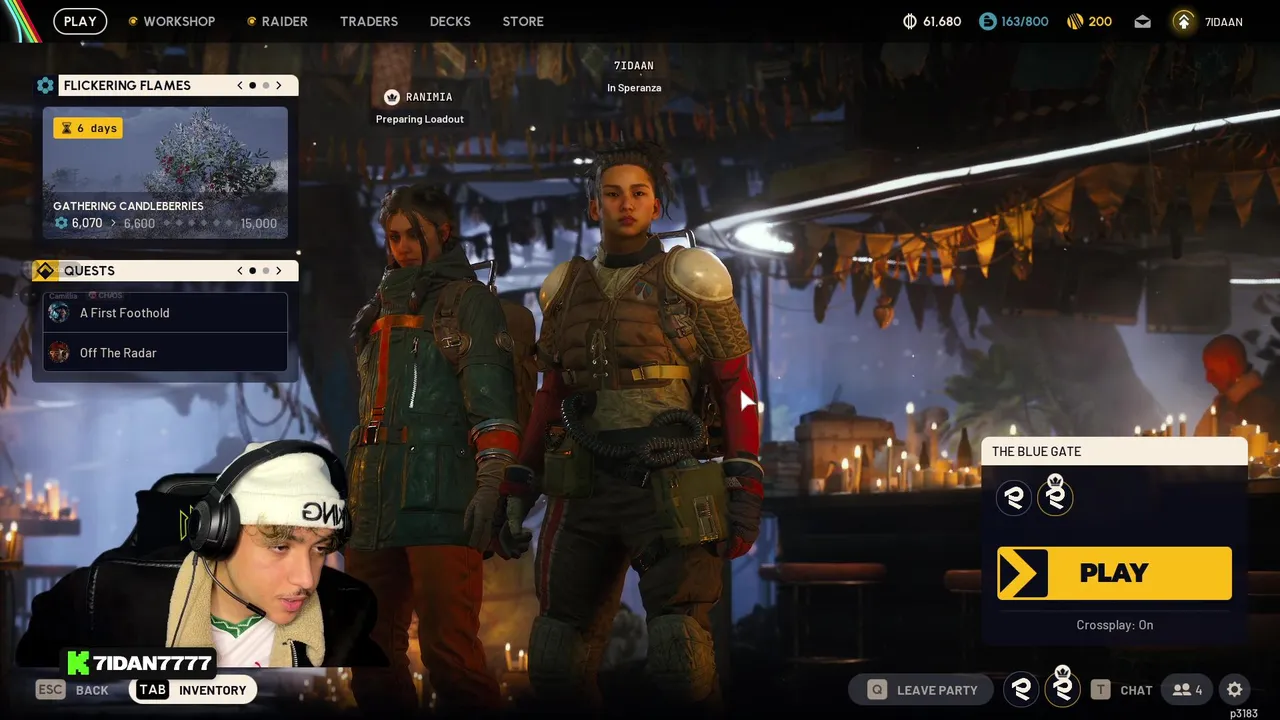Click the blue currency icon beside 163/800
Viewport: 1280px width, 720px height.
pos(987,21)
